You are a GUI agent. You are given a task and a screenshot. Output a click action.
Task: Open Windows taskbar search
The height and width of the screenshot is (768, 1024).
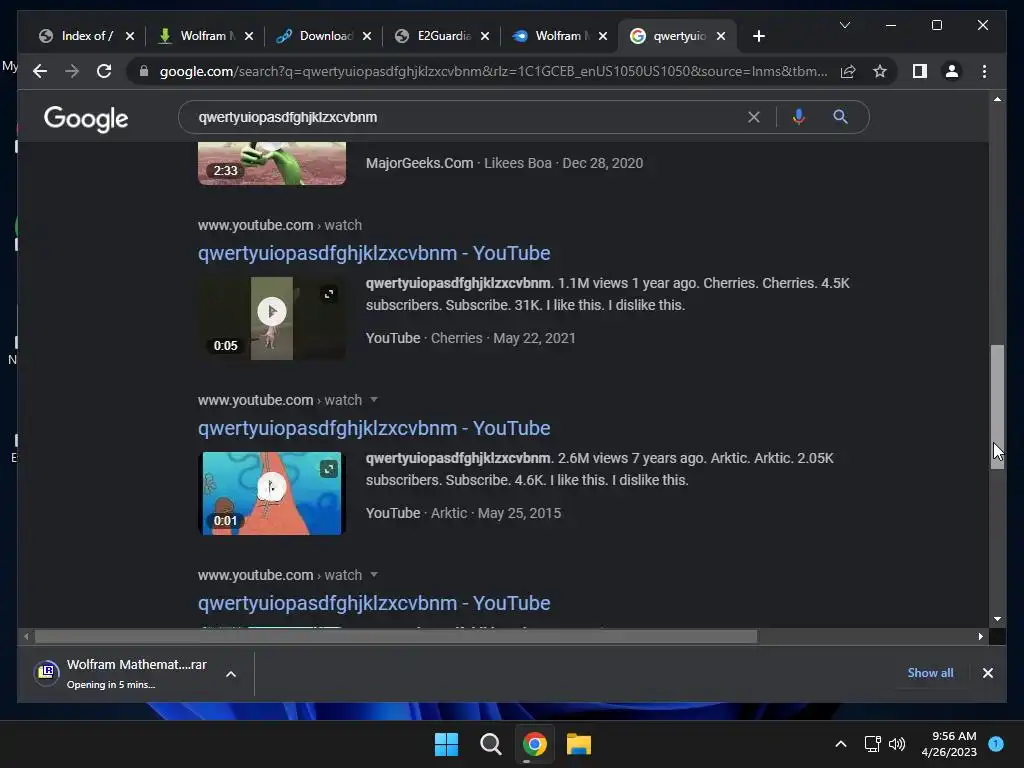(490, 744)
